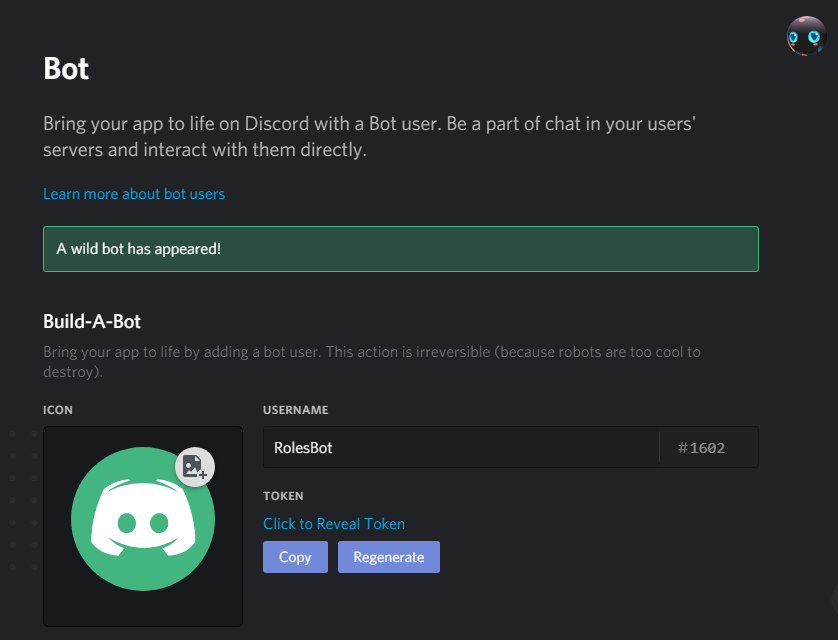Select the TOKEN label
Screen dimensions: 838x640
click(x=283, y=496)
